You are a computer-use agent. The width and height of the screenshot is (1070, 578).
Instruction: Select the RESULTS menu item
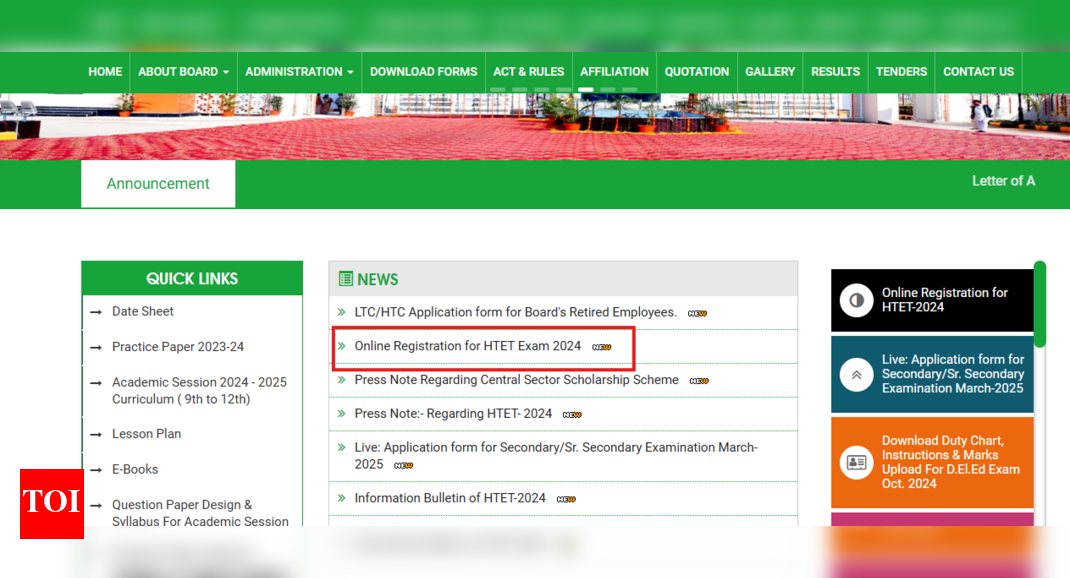point(835,71)
